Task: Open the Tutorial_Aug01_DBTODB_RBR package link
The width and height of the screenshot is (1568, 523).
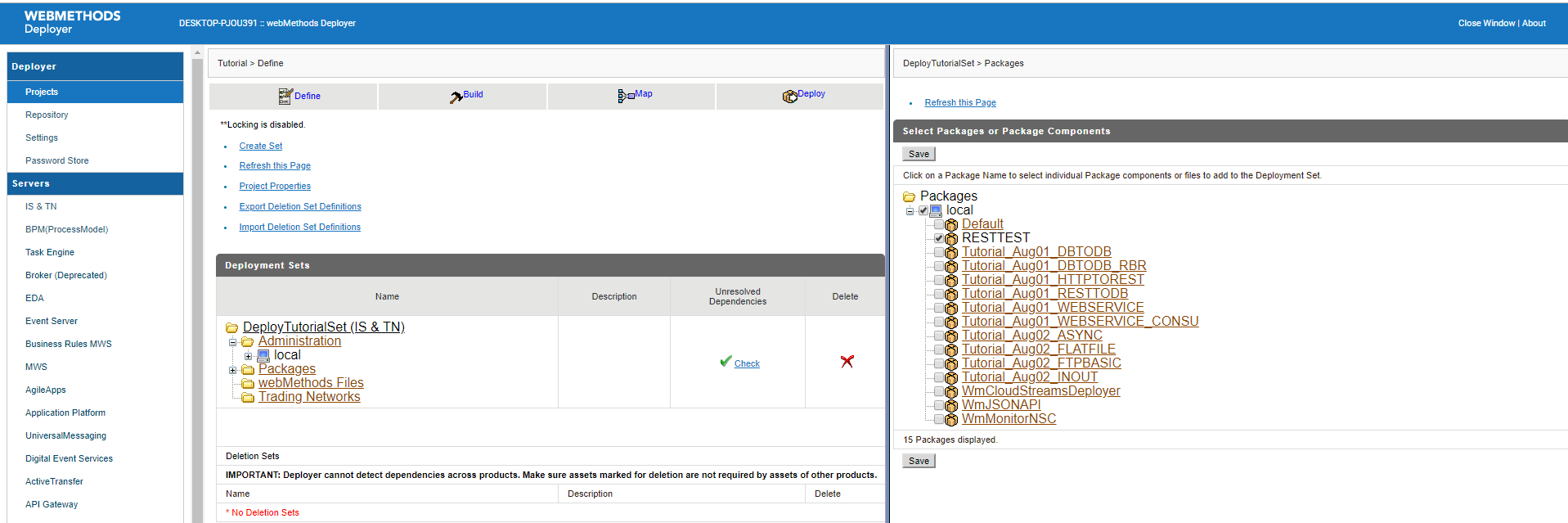Action: 1054,266
